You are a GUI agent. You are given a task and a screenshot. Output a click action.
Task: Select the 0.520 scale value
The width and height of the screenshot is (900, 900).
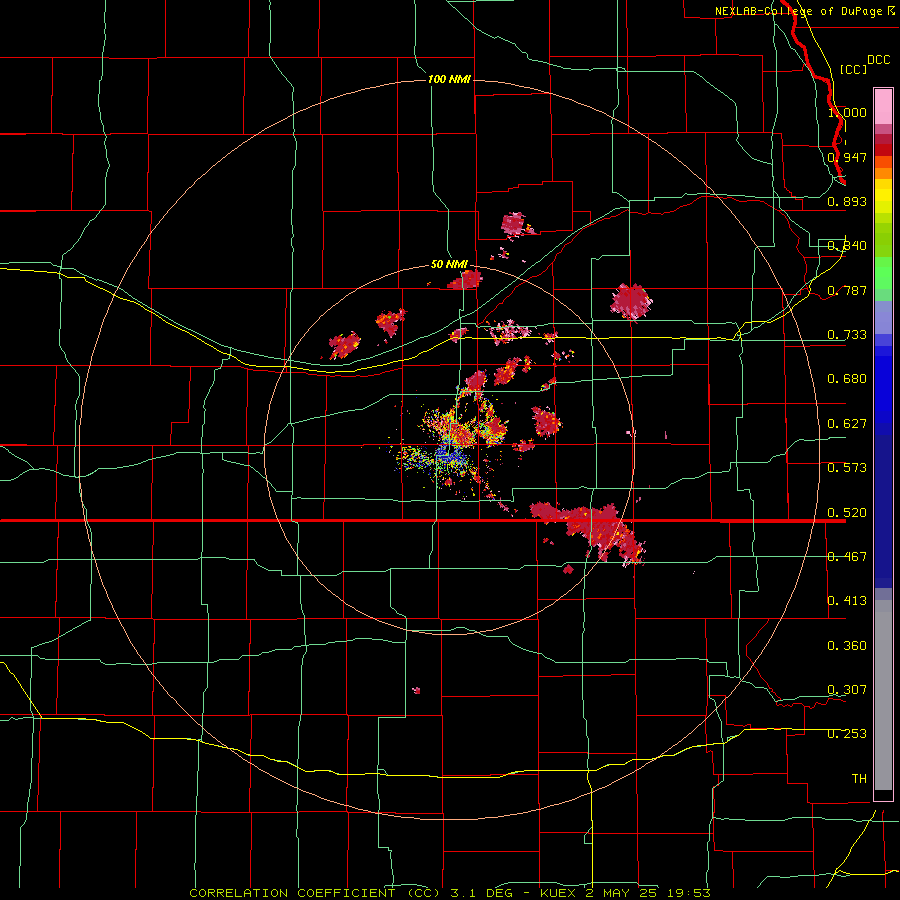[x=847, y=513]
